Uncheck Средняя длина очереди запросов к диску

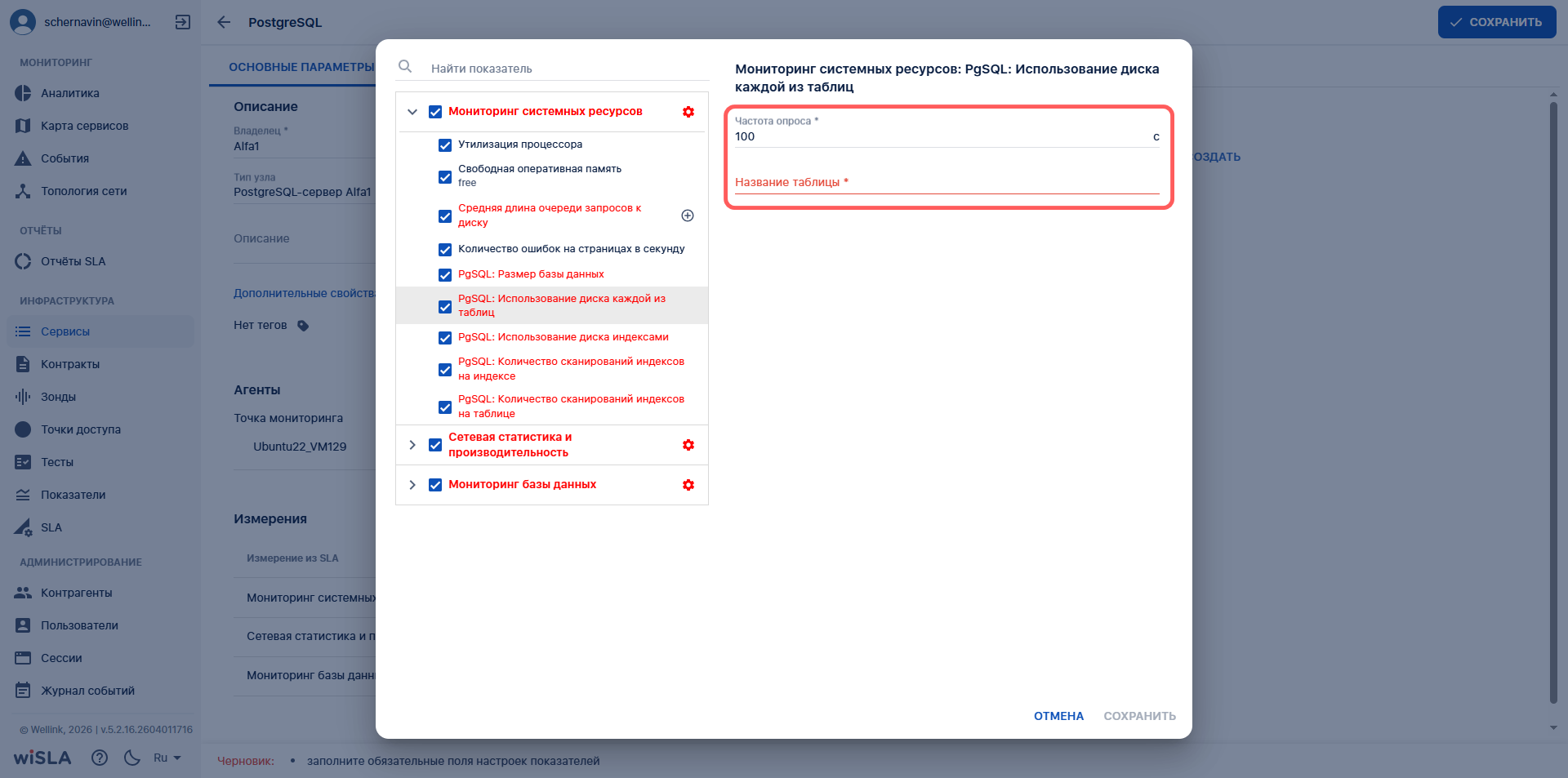[445, 216]
